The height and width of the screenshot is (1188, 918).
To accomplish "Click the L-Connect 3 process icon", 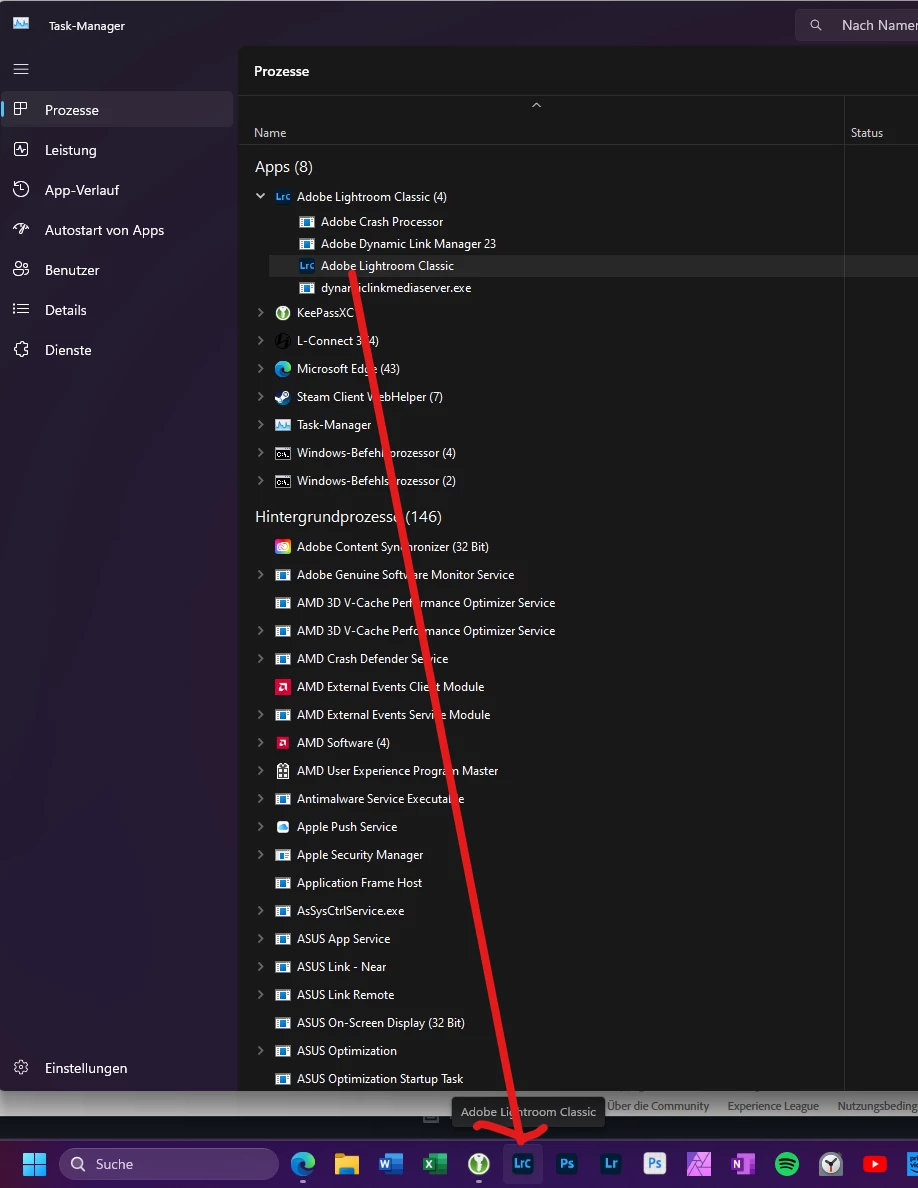I will (283, 341).
